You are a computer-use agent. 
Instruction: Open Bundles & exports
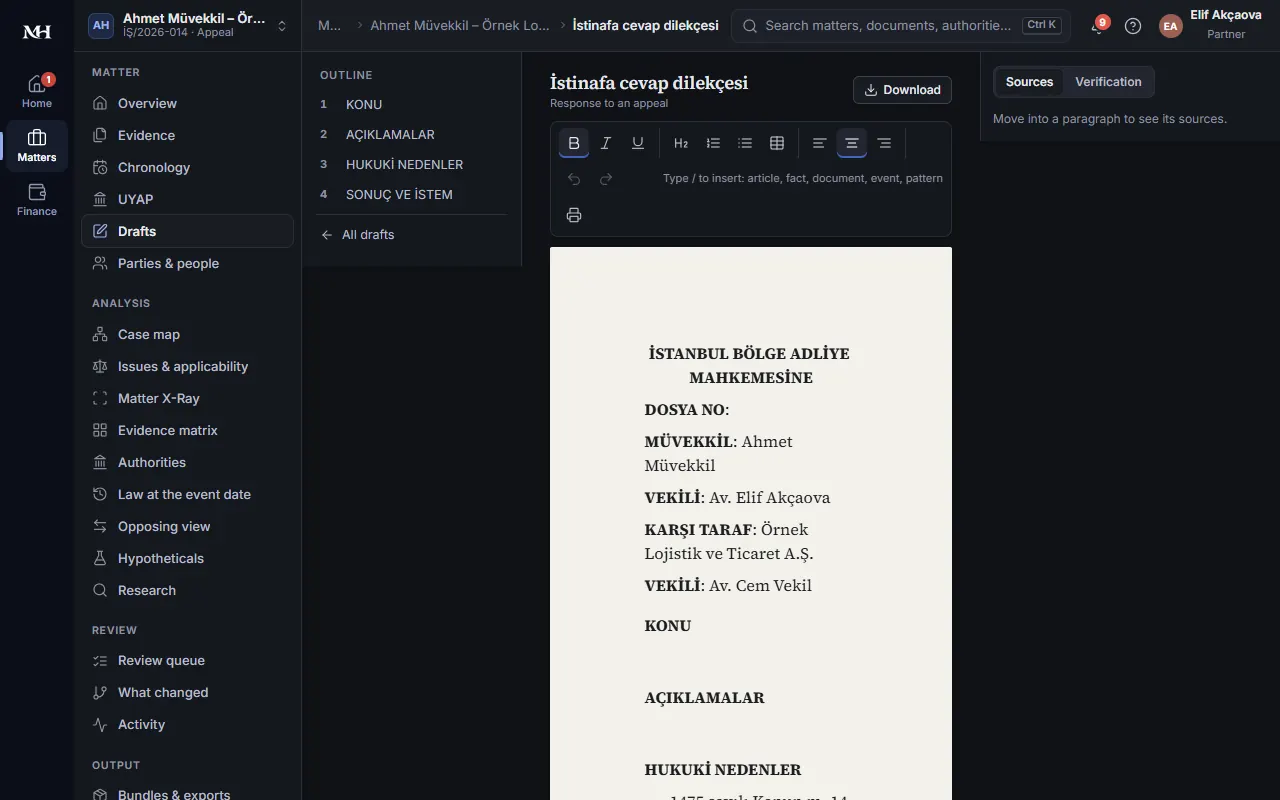coord(187,794)
